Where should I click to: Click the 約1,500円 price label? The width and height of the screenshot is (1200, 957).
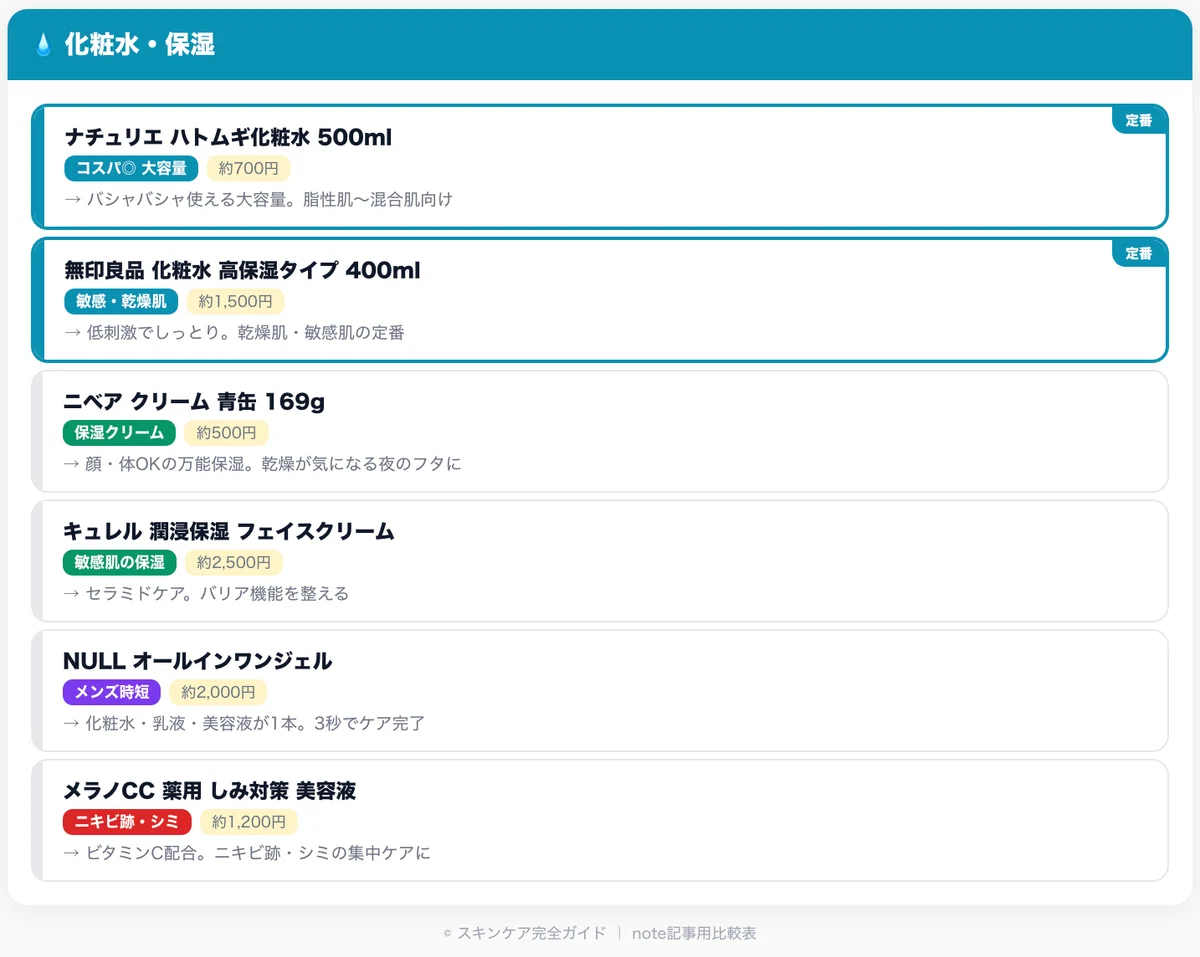coord(236,301)
